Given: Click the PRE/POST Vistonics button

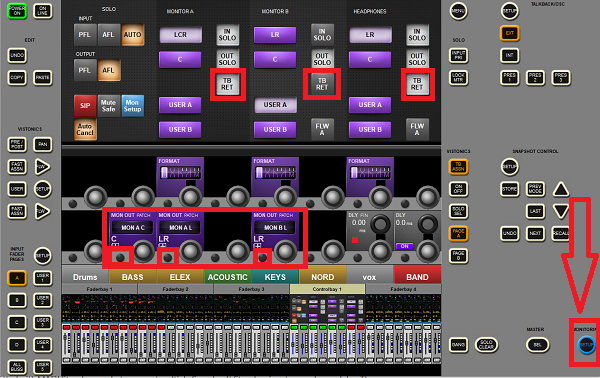Looking at the screenshot, I should point(17,145).
